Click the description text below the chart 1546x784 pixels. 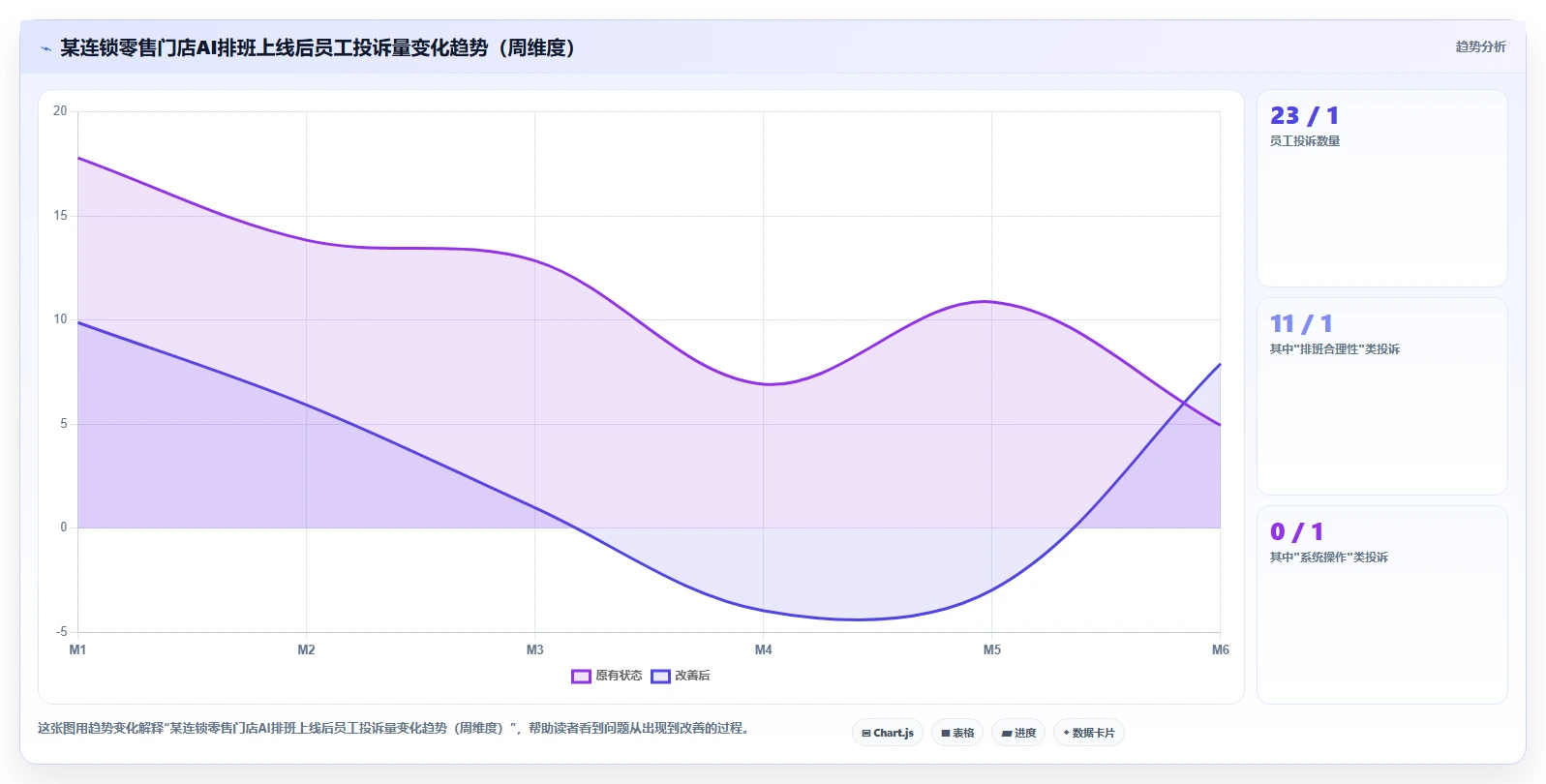point(393,728)
